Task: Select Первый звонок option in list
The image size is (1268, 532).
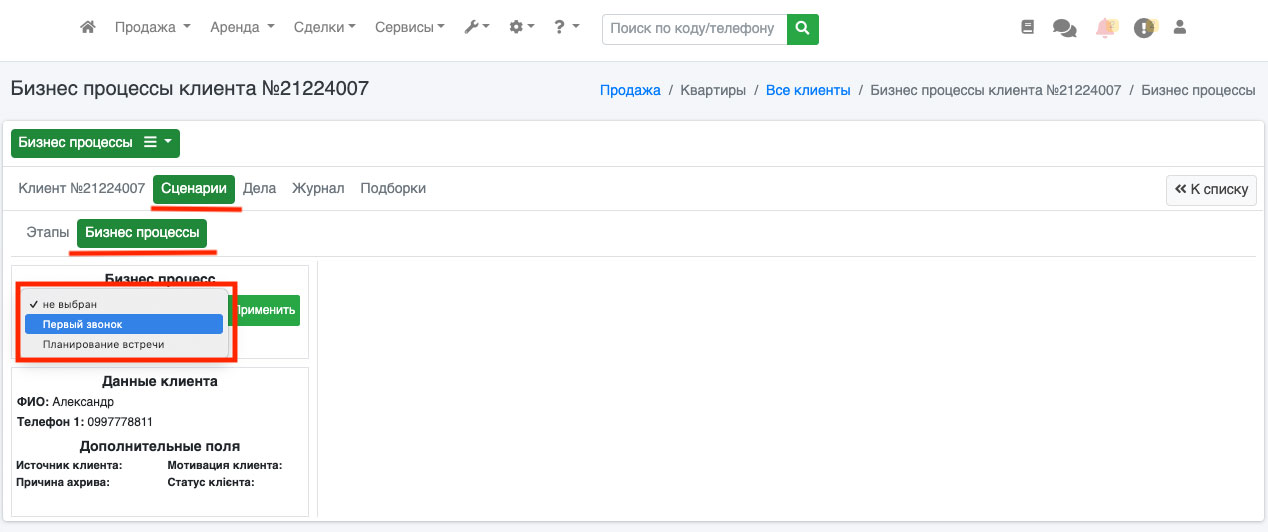Action: coord(123,324)
